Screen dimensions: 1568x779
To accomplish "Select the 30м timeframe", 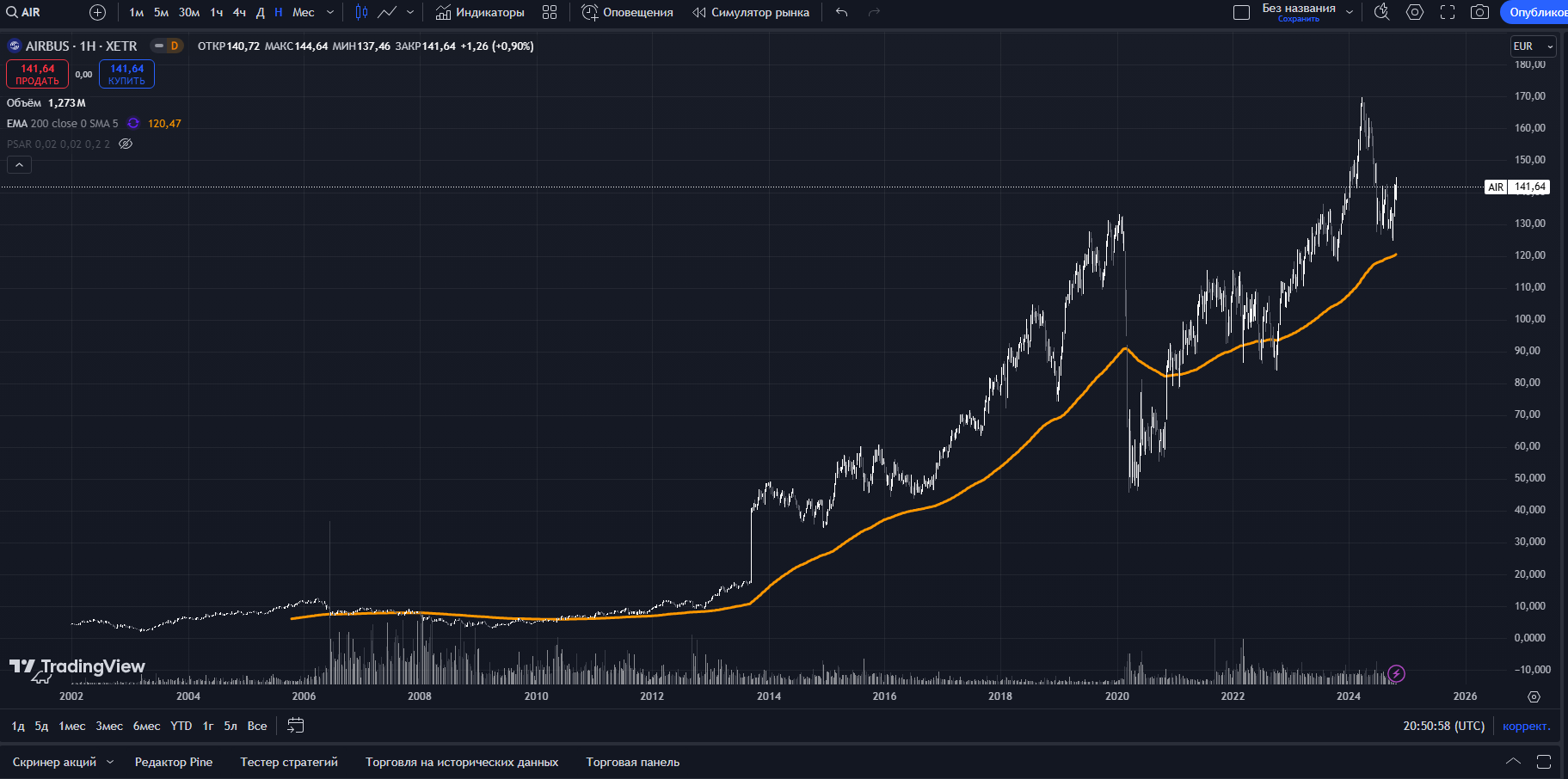I will 189,12.
